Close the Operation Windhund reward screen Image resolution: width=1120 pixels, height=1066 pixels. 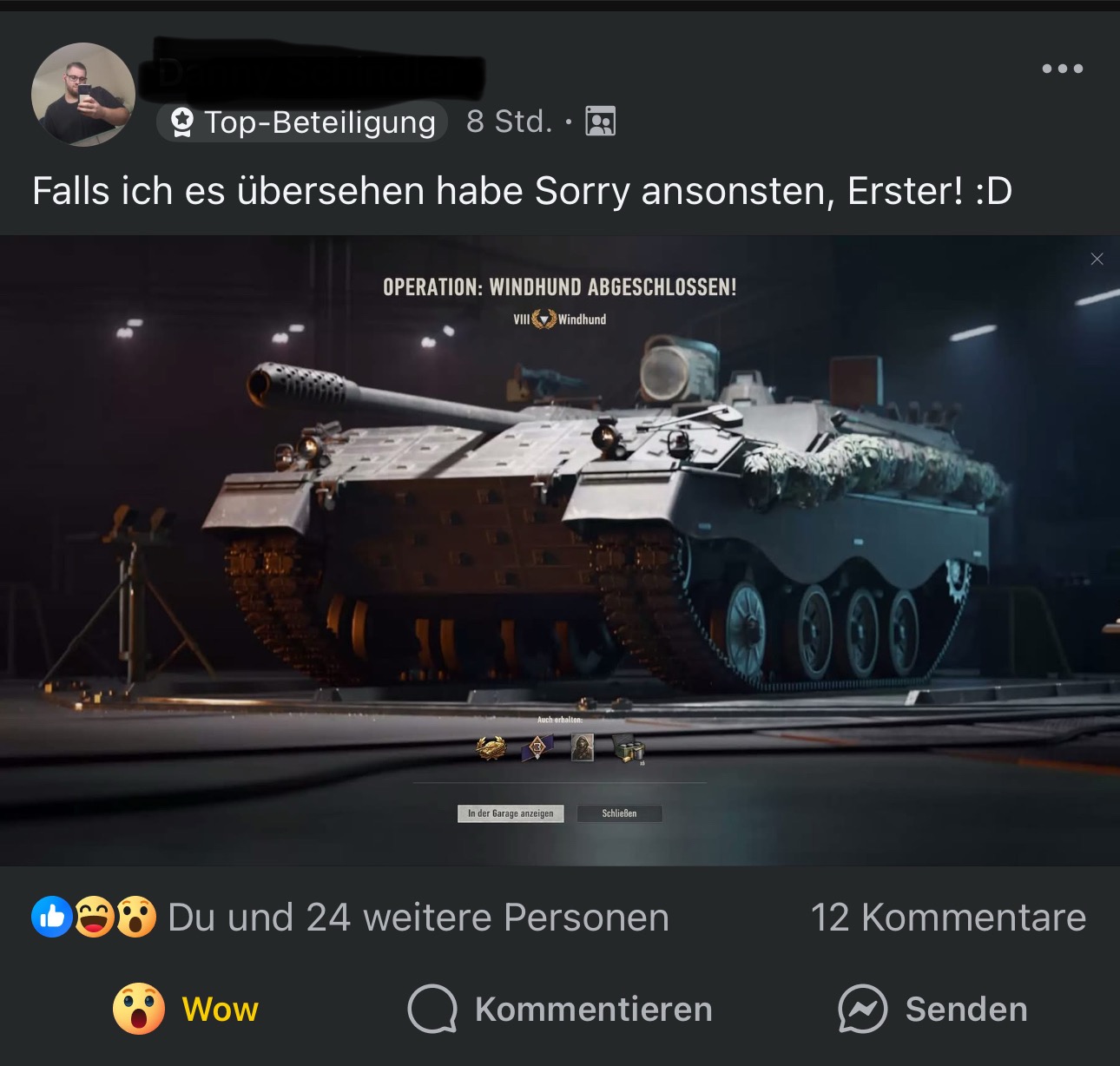1097,259
